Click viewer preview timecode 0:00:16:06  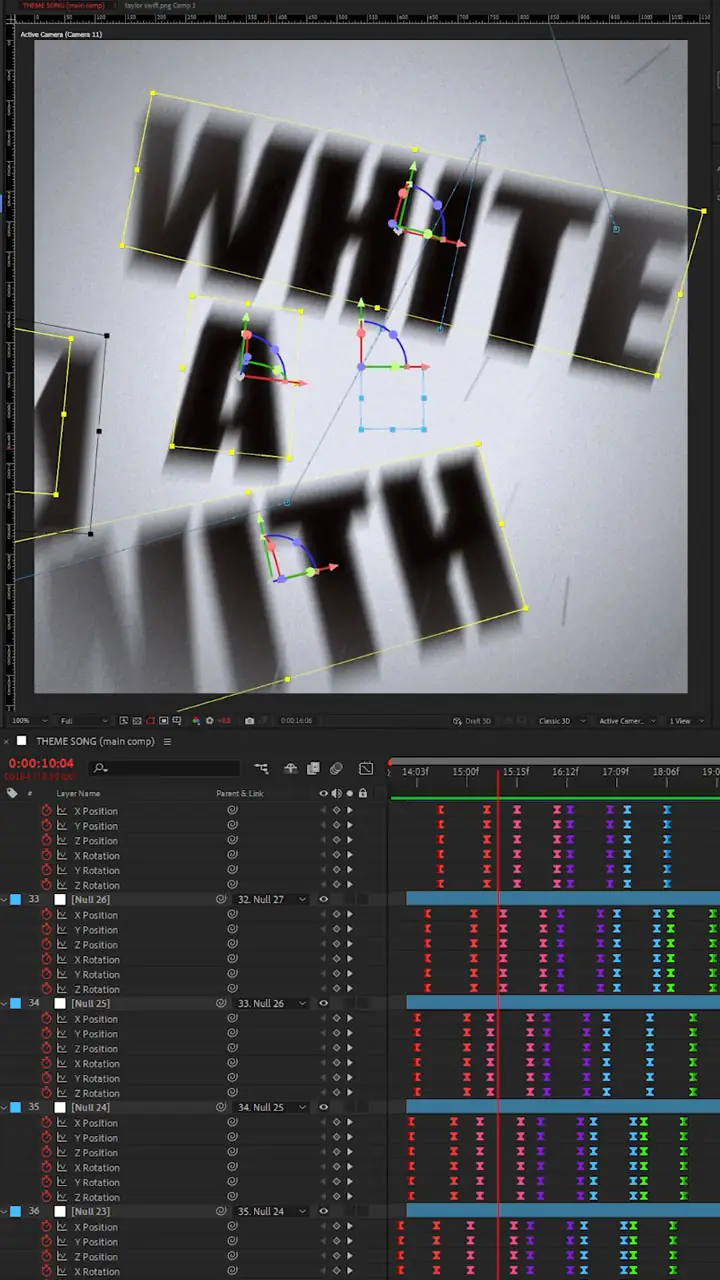pyautogui.click(x=297, y=721)
